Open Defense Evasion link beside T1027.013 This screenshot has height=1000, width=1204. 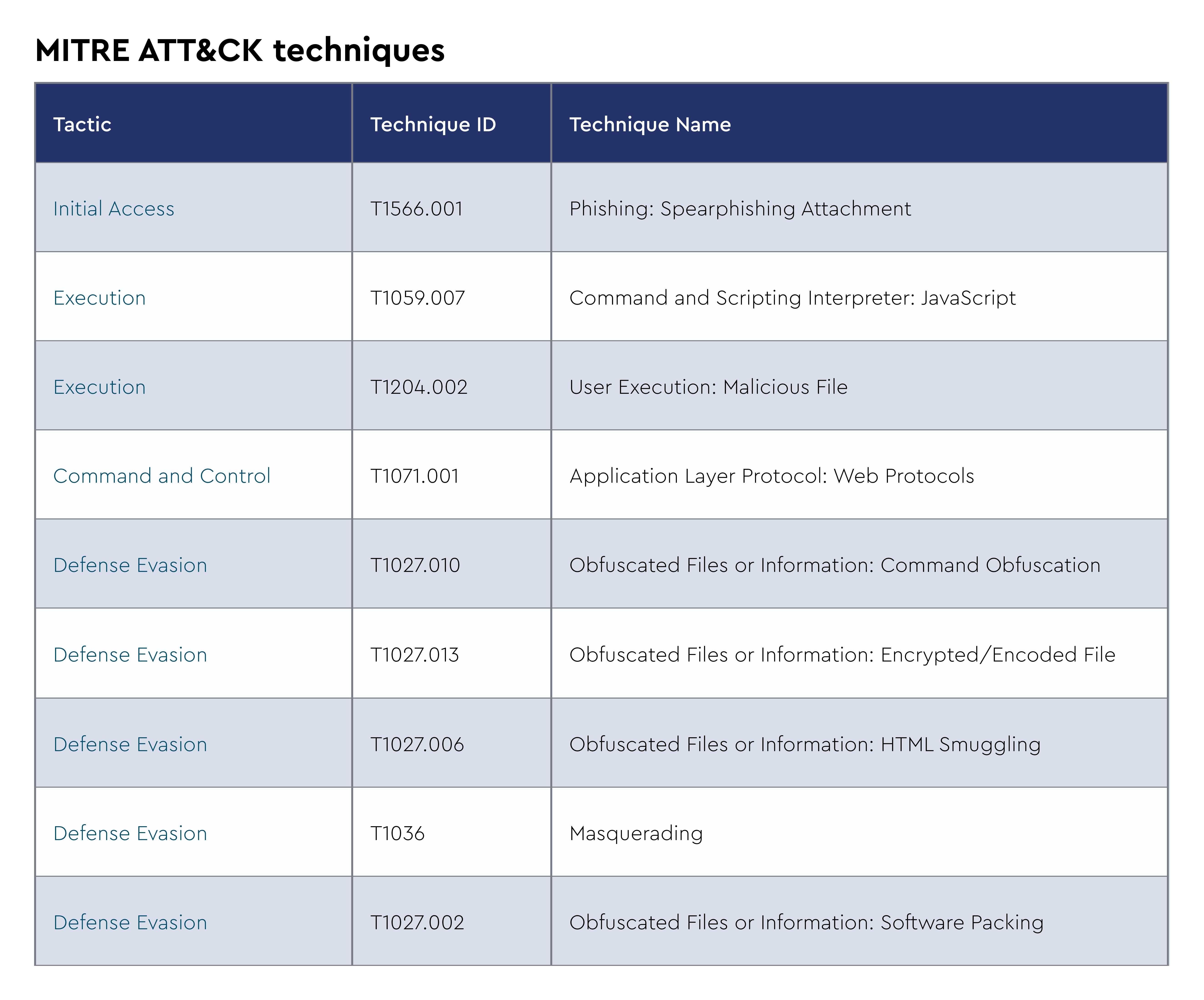[130, 655]
